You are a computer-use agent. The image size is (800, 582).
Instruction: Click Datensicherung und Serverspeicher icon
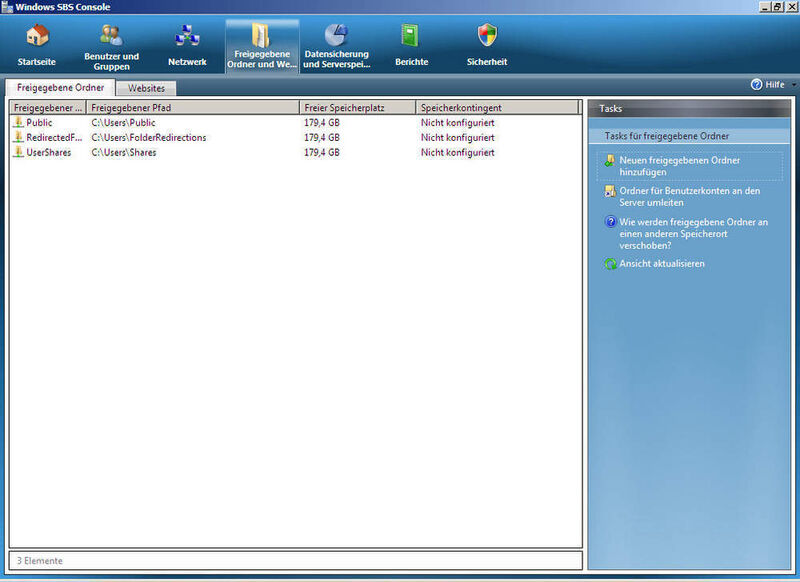pyautogui.click(x=336, y=36)
